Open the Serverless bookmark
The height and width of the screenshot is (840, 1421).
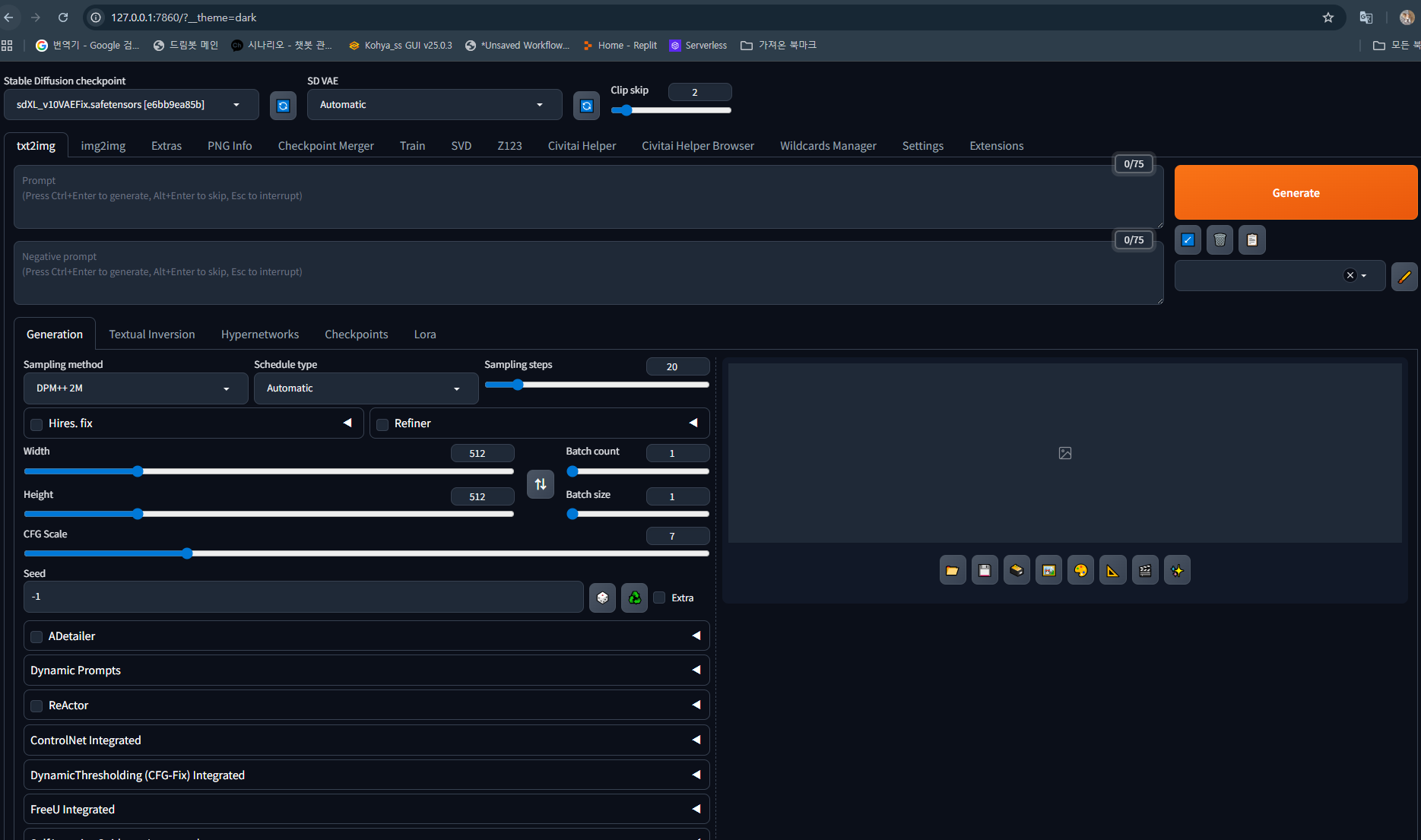[x=699, y=46]
